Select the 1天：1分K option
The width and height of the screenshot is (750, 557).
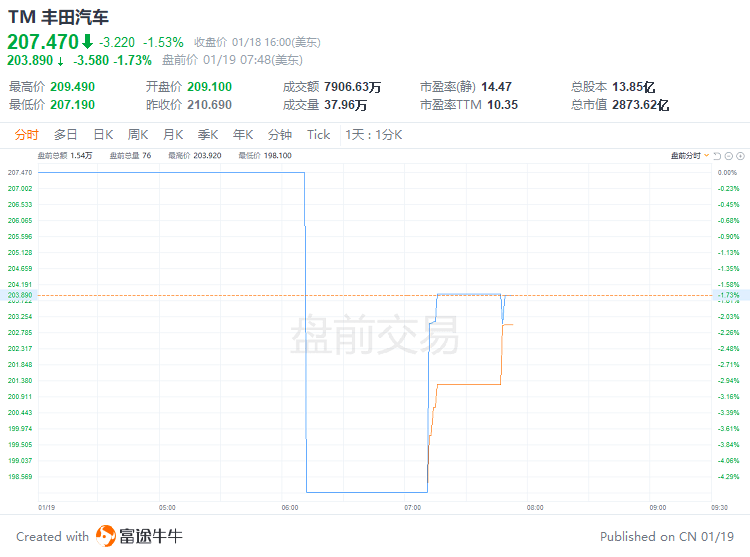pos(374,135)
